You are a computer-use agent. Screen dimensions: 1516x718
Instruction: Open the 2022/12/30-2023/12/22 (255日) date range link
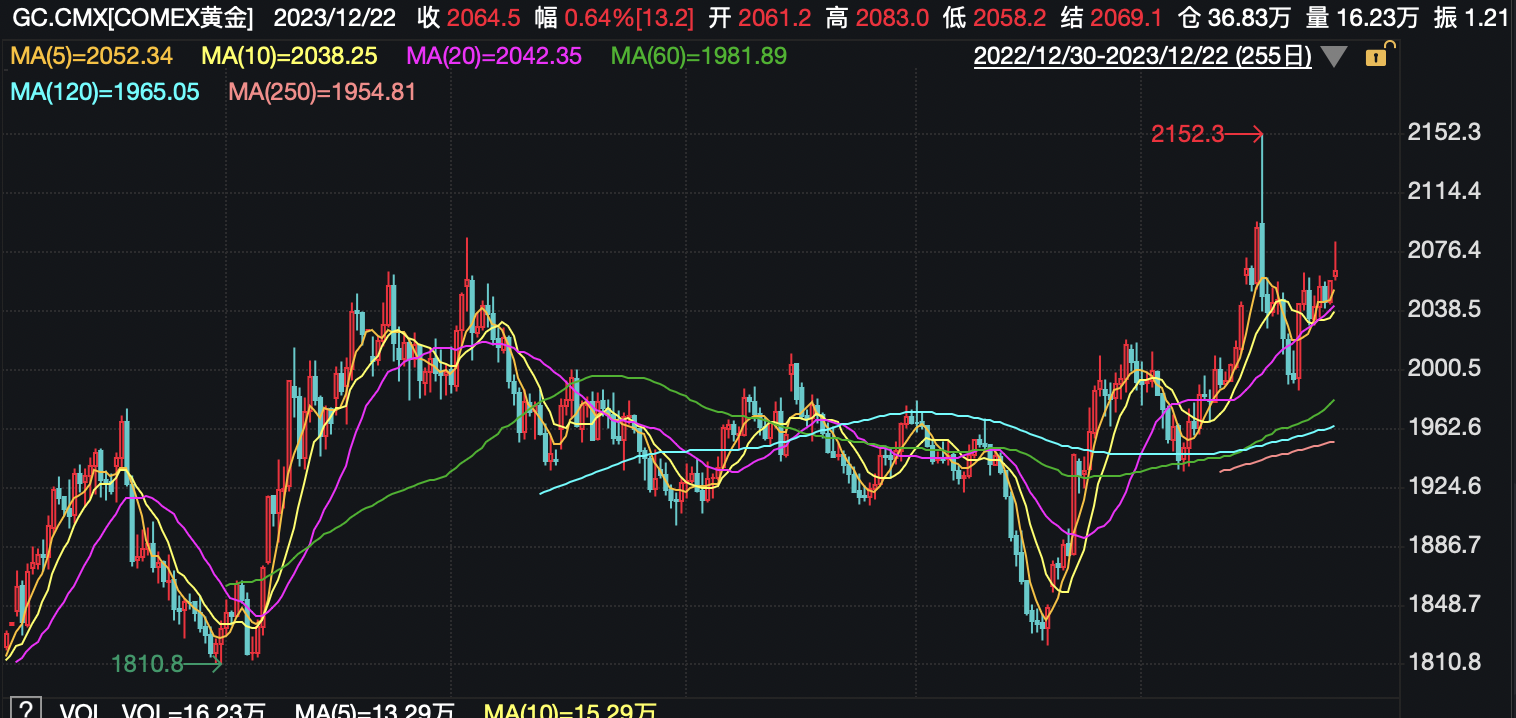coord(1143,56)
